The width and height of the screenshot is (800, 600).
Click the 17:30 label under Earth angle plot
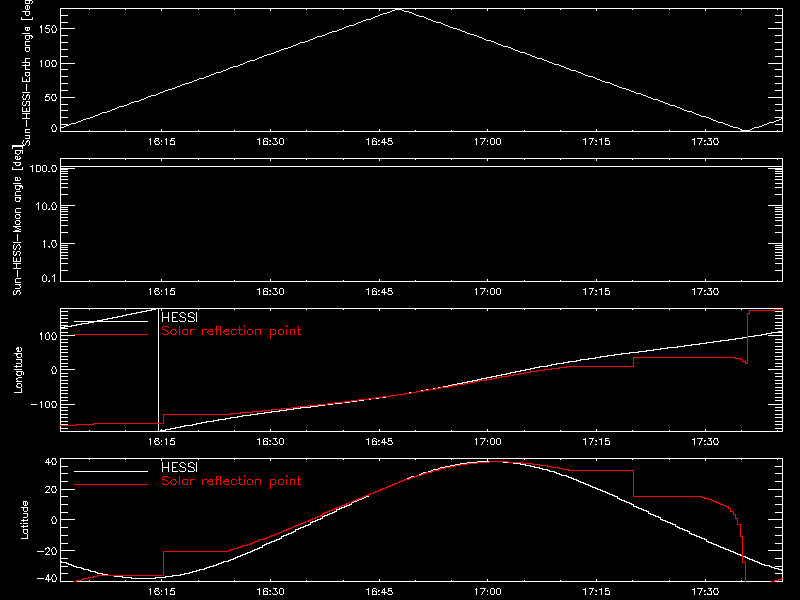(705, 142)
